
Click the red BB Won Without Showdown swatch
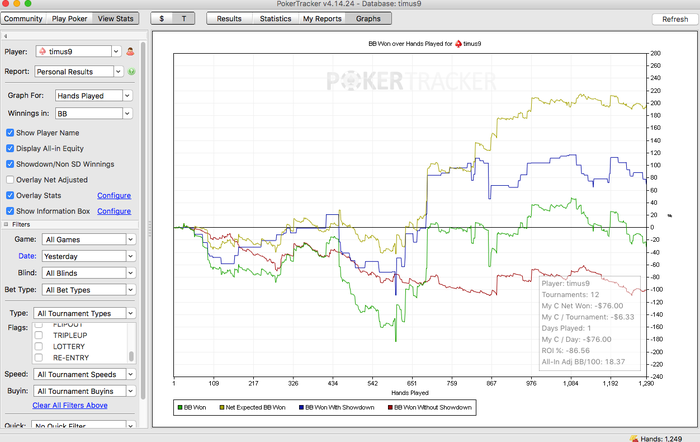click(x=390, y=408)
